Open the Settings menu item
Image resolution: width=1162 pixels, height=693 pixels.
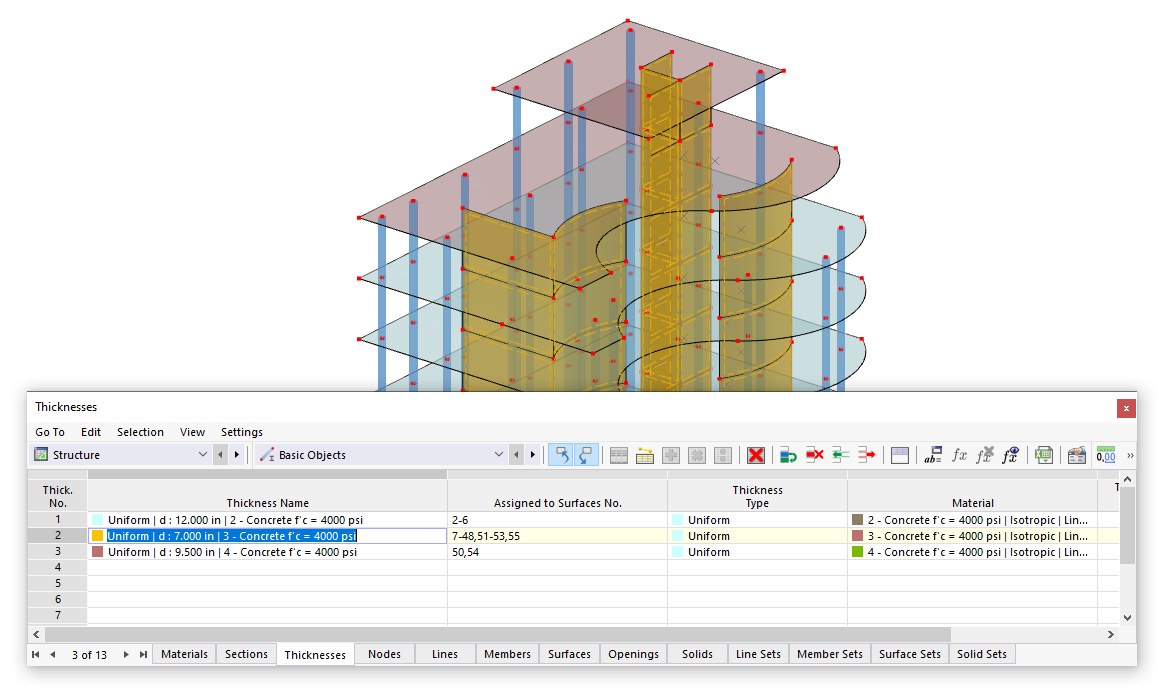coord(241,431)
